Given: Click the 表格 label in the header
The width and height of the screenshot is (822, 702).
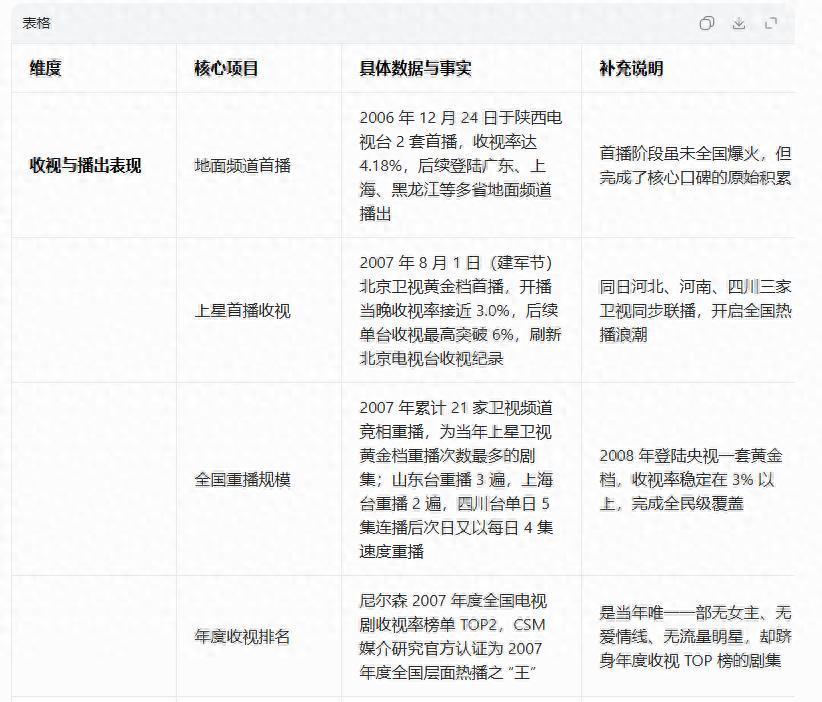Looking at the screenshot, I should point(37,24).
